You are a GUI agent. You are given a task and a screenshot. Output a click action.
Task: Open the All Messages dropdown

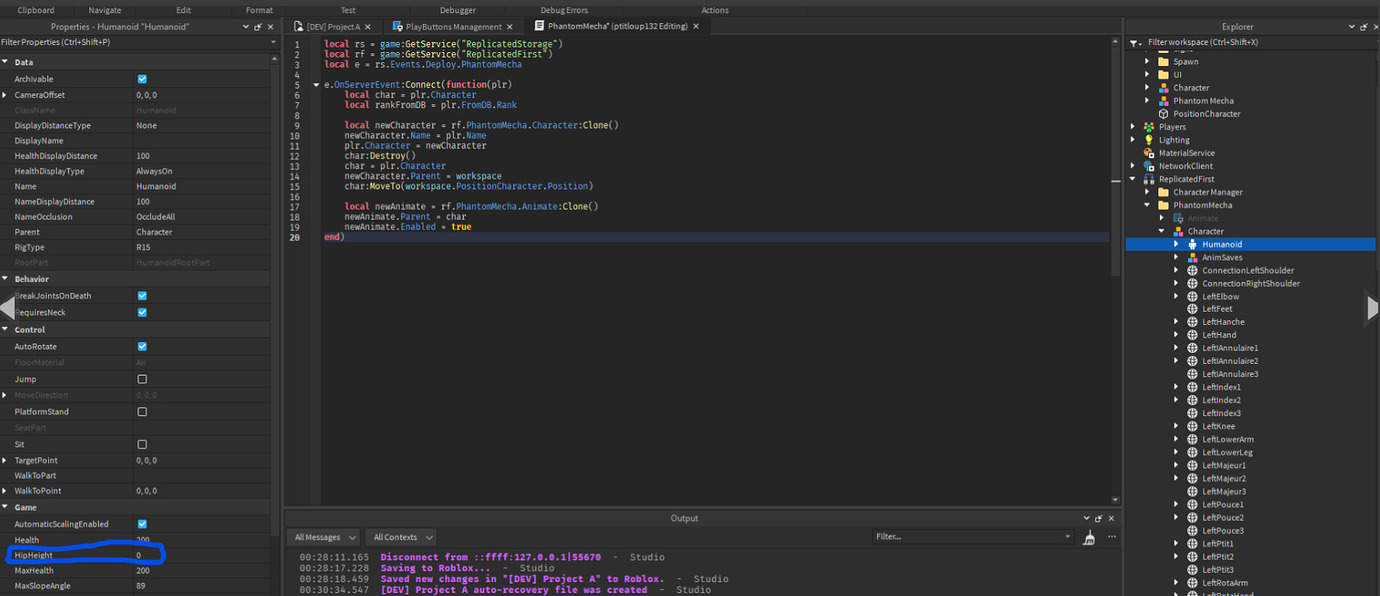[x=323, y=537]
